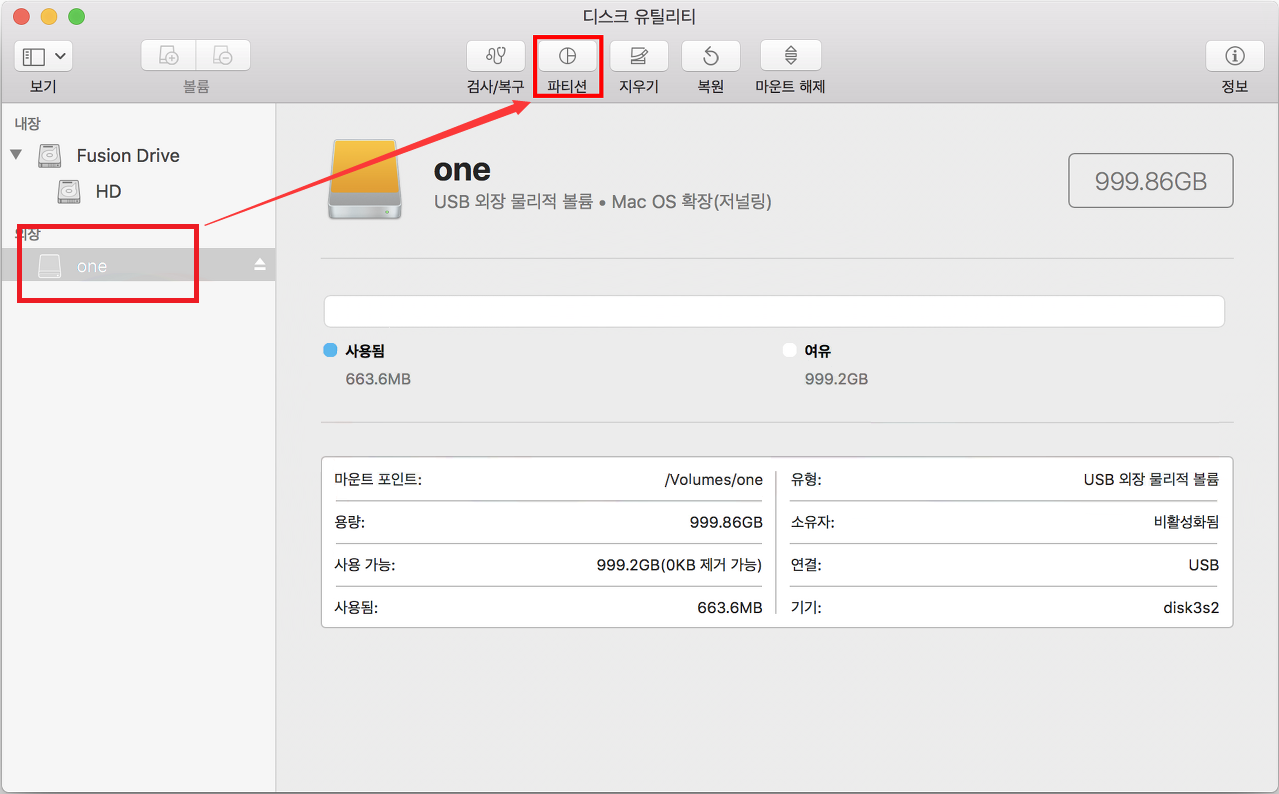Select the HD volume in sidebar
Viewport: 1279px width, 794px height.
[108, 191]
